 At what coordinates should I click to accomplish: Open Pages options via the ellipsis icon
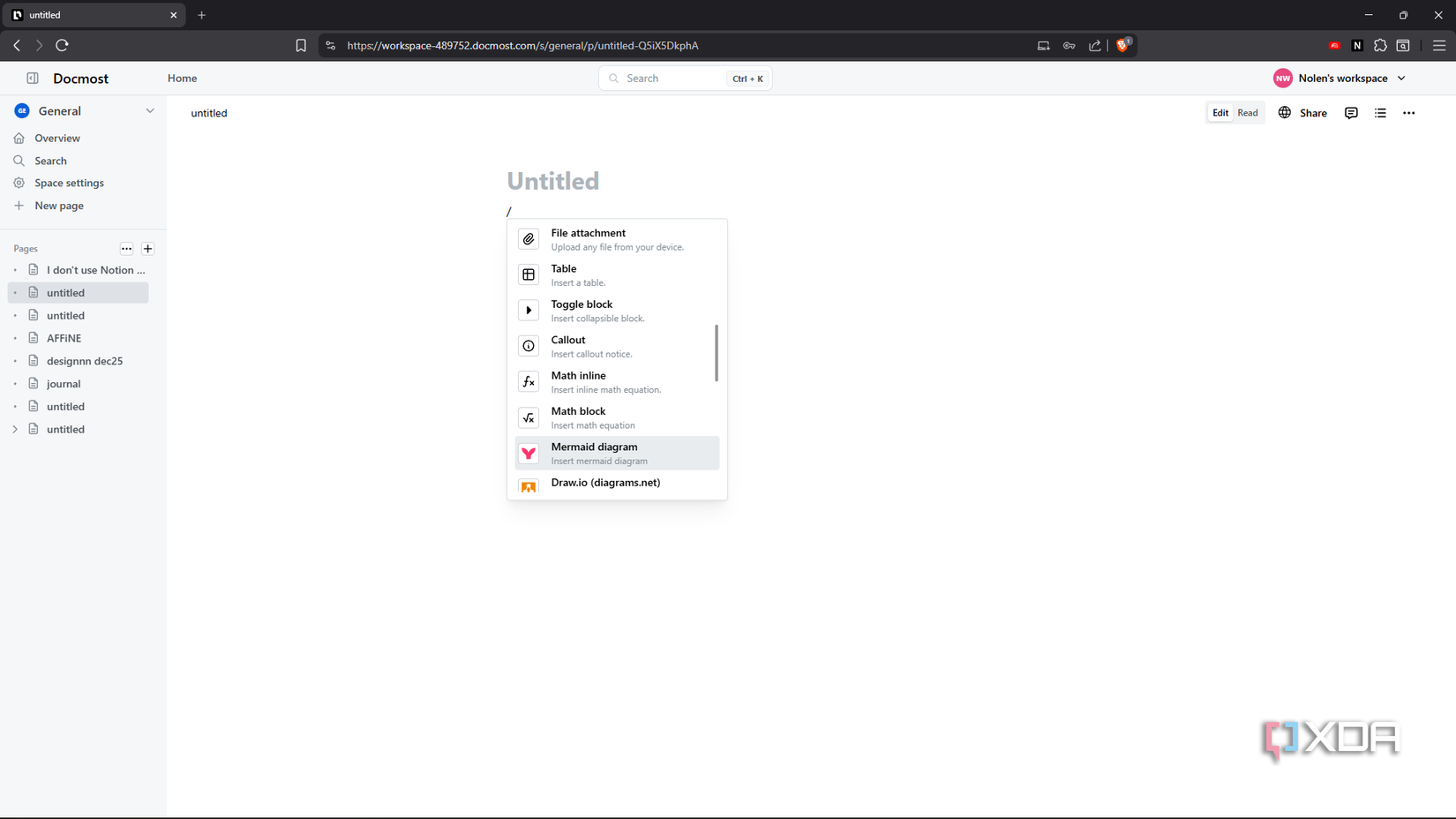(x=126, y=248)
